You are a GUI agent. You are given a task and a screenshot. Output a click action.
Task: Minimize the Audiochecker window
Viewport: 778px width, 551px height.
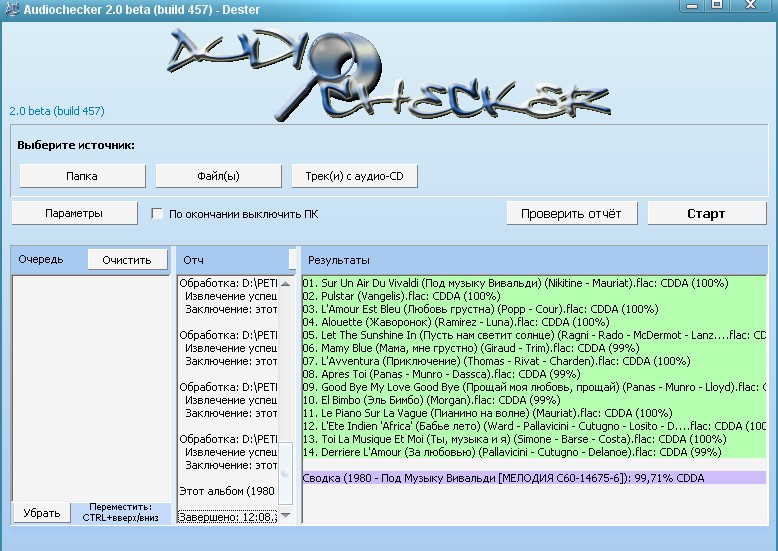click(692, 5)
